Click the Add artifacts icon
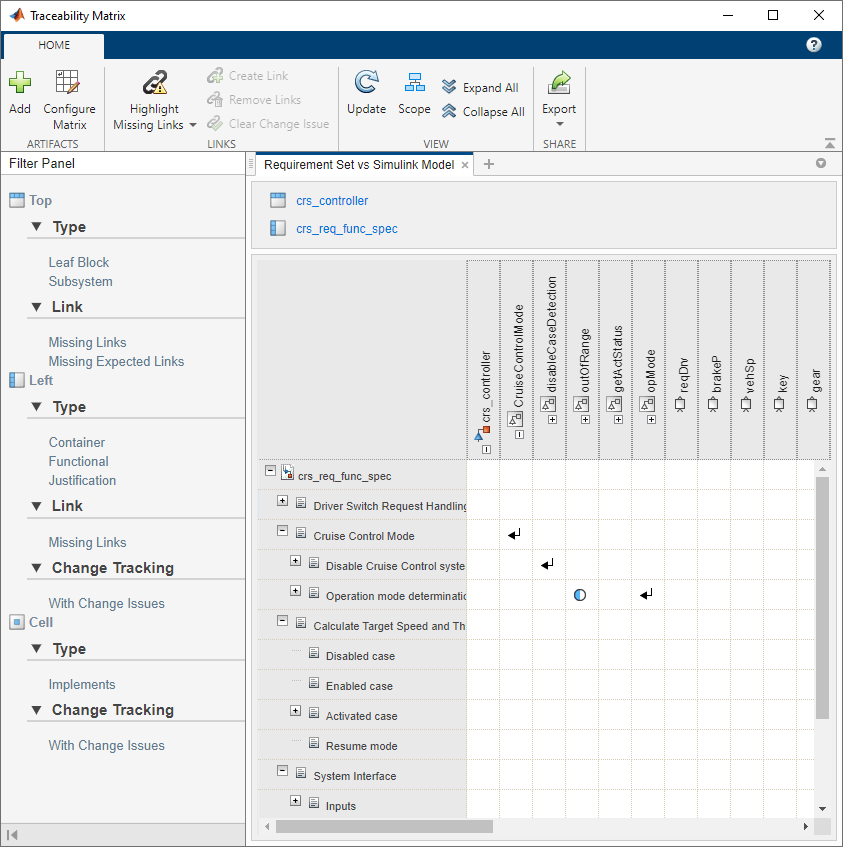843x847 pixels. pyautogui.click(x=20, y=83)
